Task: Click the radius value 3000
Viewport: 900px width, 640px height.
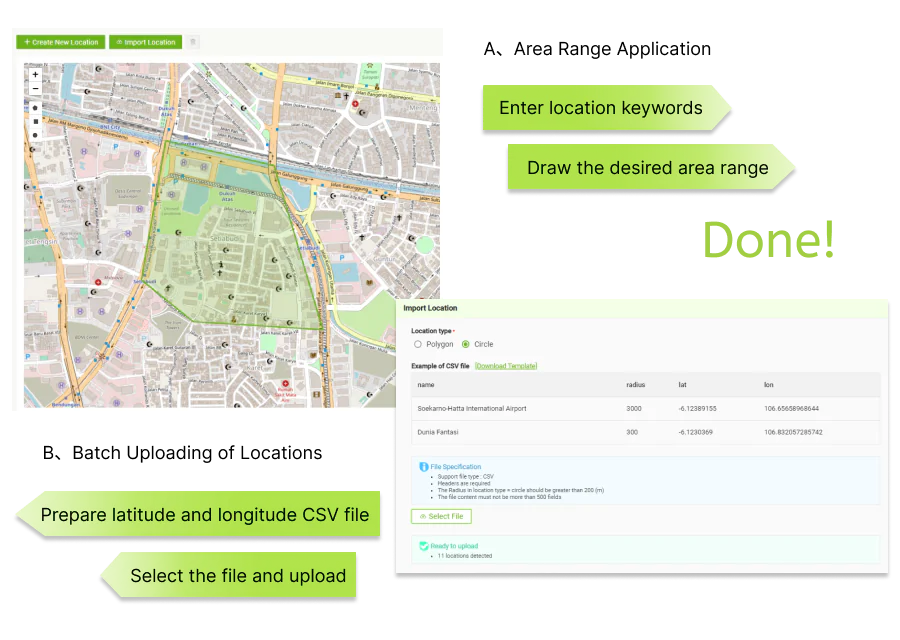Action: coord(634,409)
